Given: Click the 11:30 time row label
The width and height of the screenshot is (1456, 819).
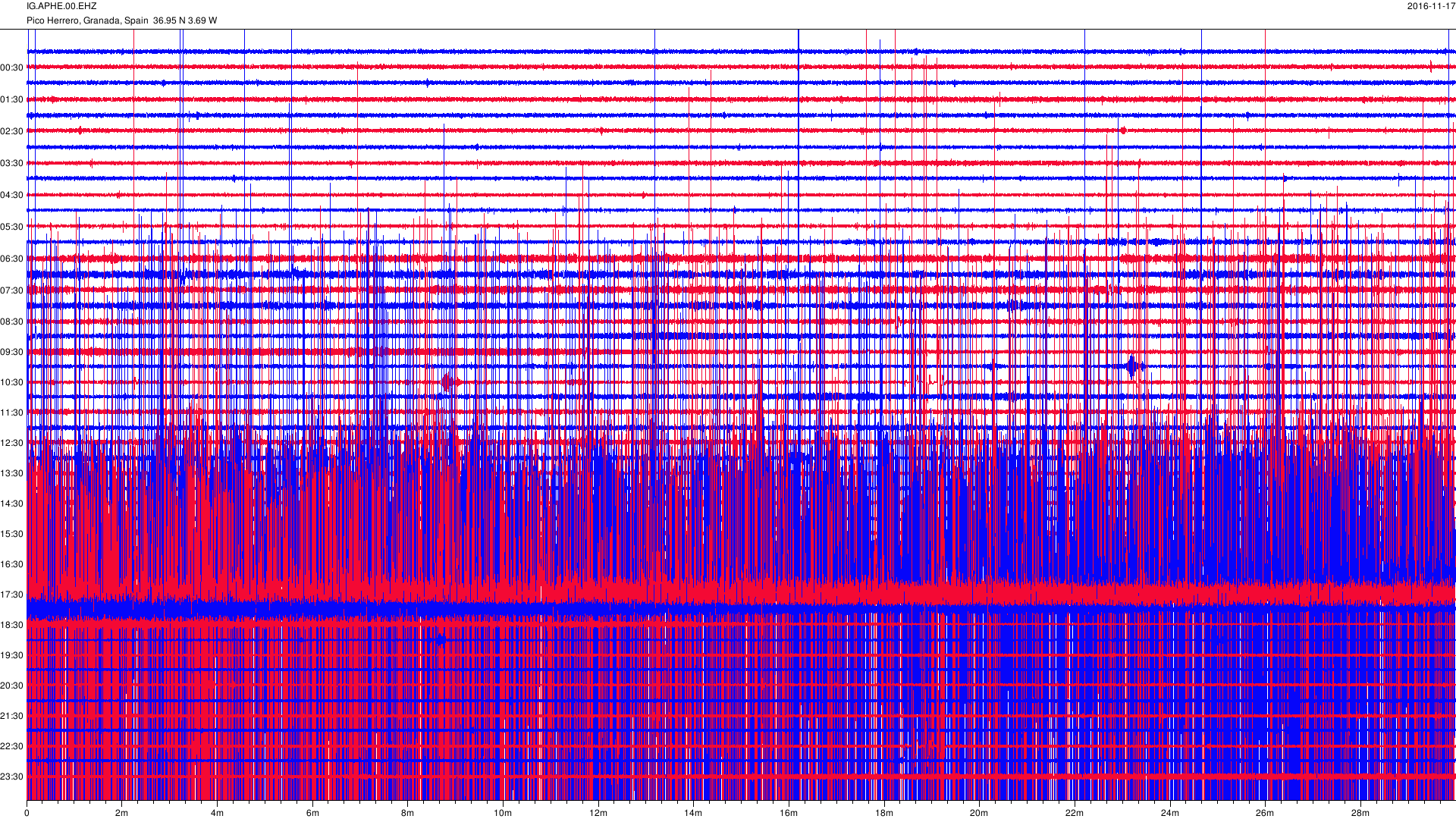Looking at the screenshot, I should 11,413.
